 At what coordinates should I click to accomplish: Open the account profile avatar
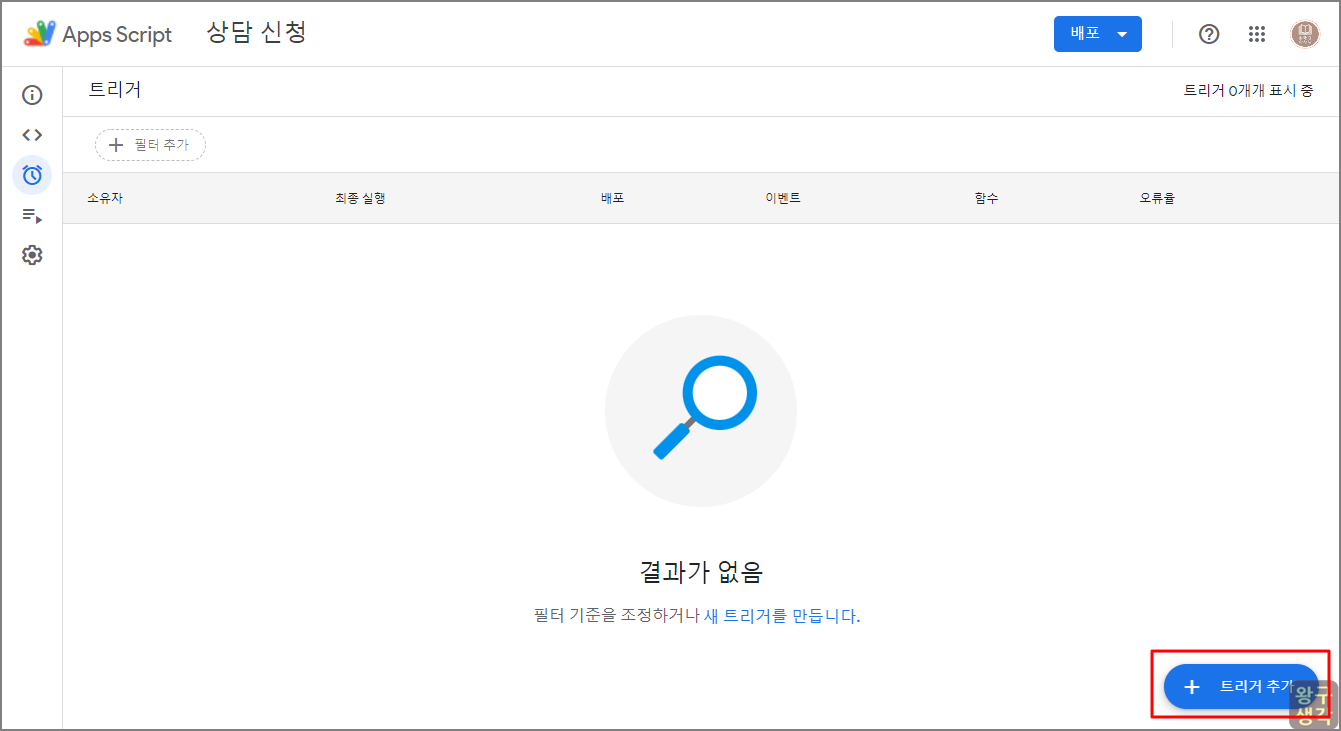tap(1305, 34)
